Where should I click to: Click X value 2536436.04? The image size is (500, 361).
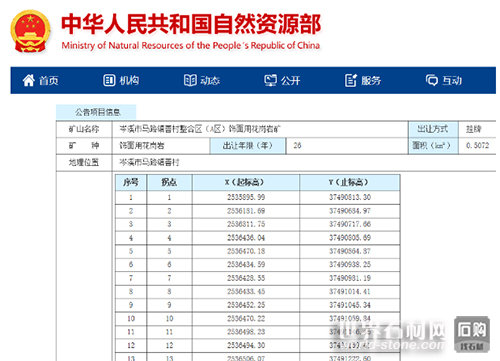[246, 238]
